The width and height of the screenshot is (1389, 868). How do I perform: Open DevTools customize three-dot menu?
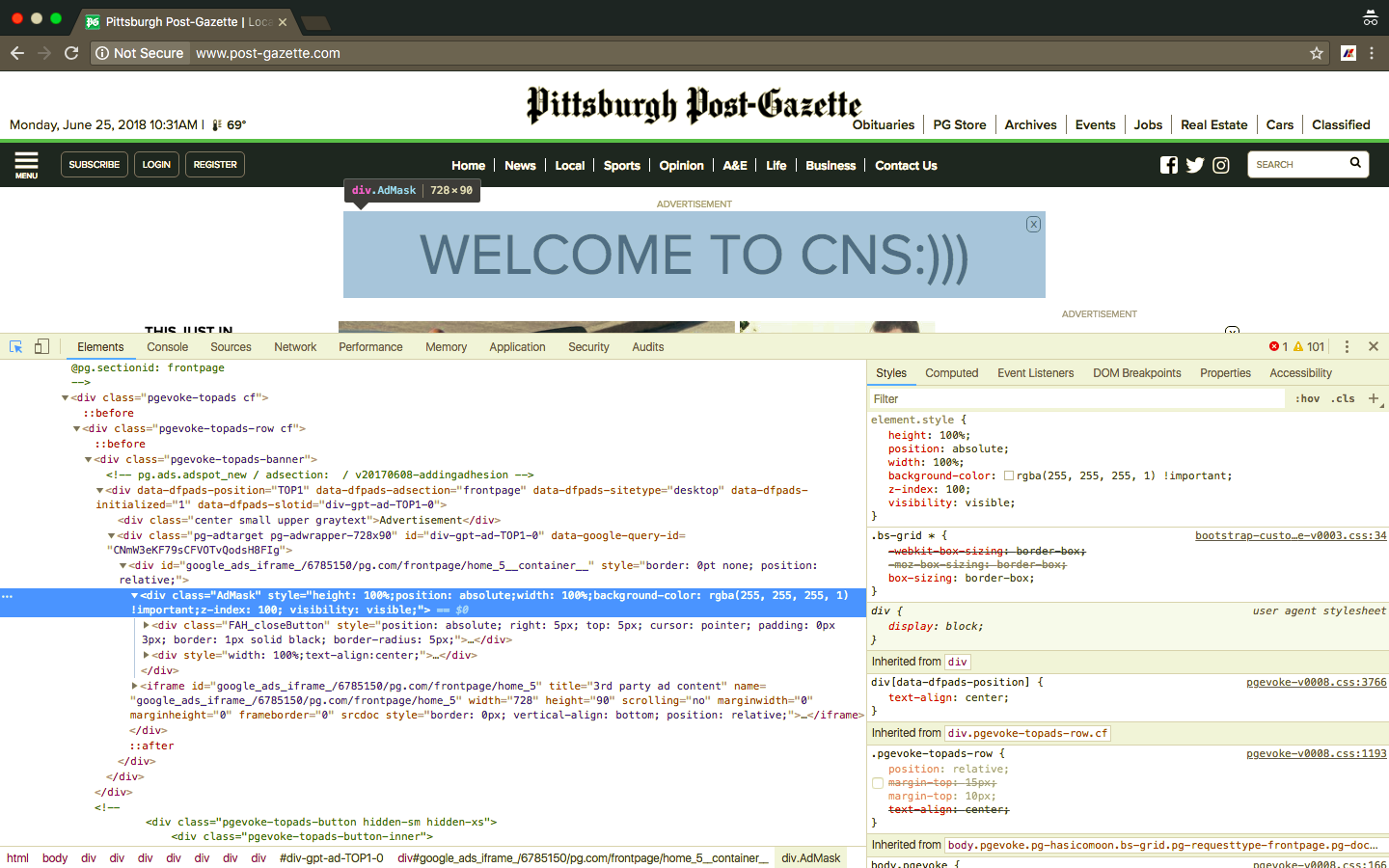(x=1347, y=346)
